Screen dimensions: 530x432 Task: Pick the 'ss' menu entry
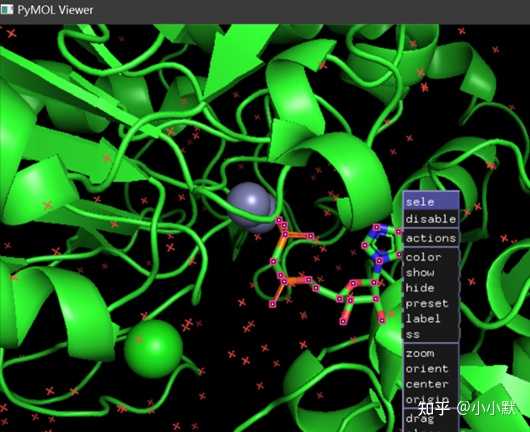click(431, 334)
